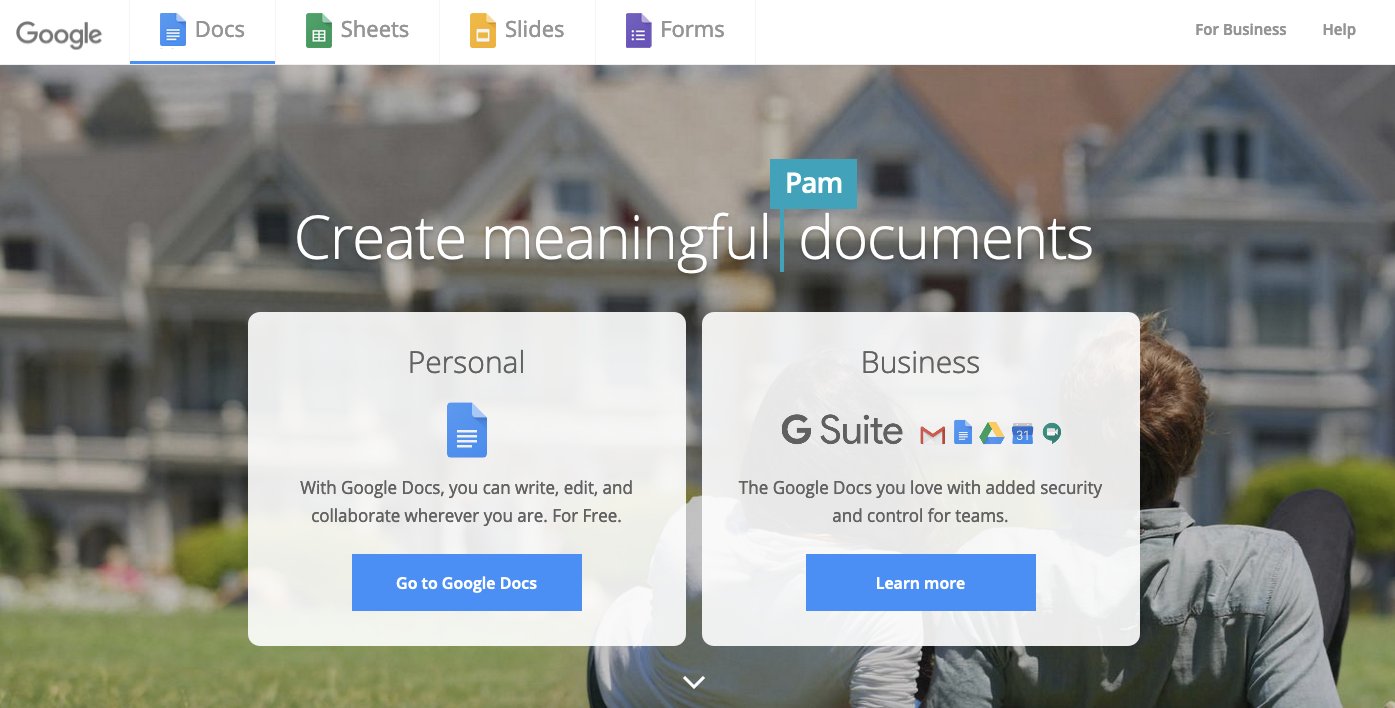Open the Help link
Image resolution: width=1395 pixels, height=708 pixels.
1339,30
